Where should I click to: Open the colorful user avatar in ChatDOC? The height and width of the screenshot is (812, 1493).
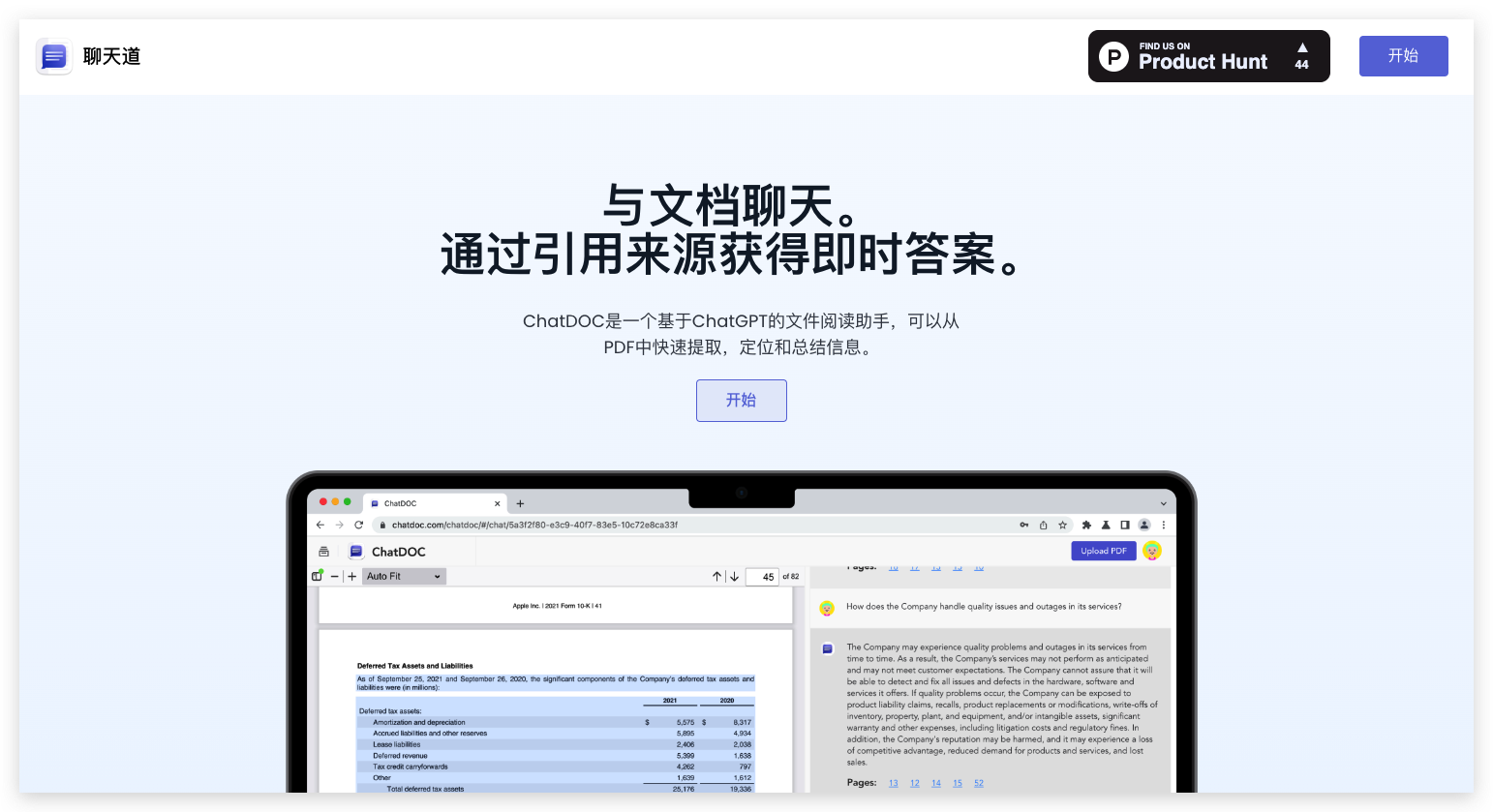click(x=1151, y=551)
